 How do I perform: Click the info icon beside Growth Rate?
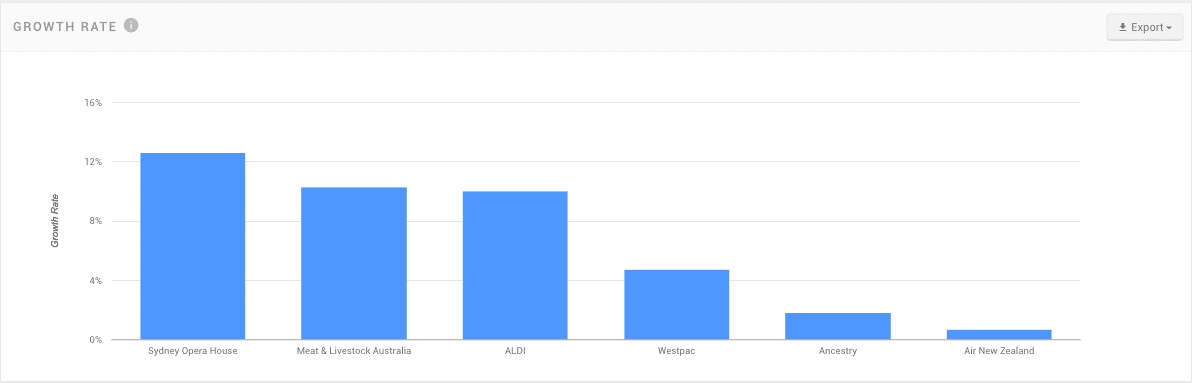click(x=131, y=26)
